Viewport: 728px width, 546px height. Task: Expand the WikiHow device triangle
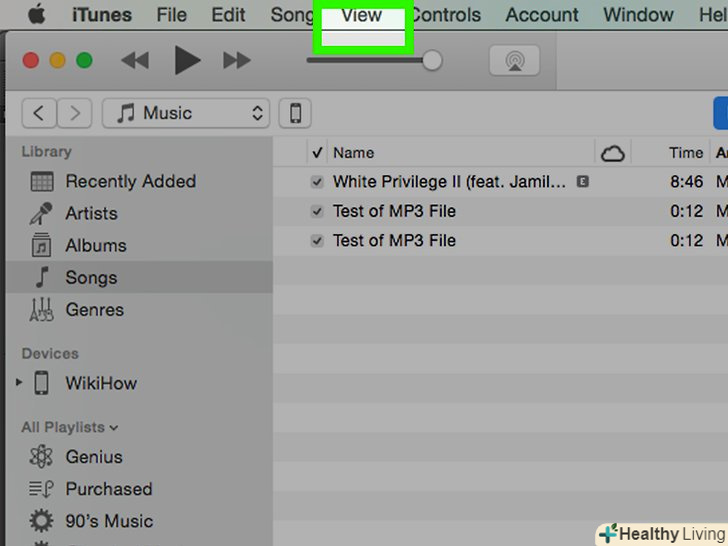(19, 383)
